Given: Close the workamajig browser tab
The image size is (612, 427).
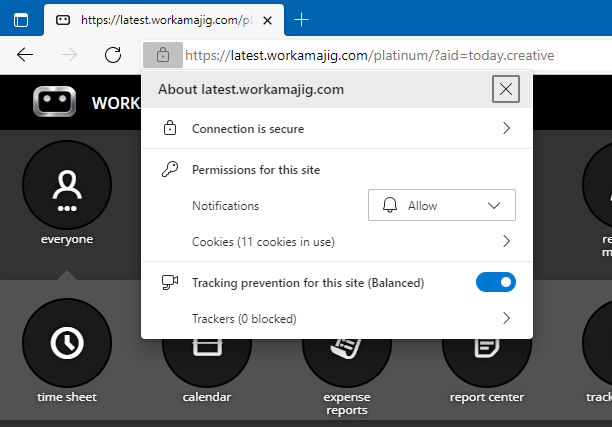Looking at the screenshot, I should (267, 20).
